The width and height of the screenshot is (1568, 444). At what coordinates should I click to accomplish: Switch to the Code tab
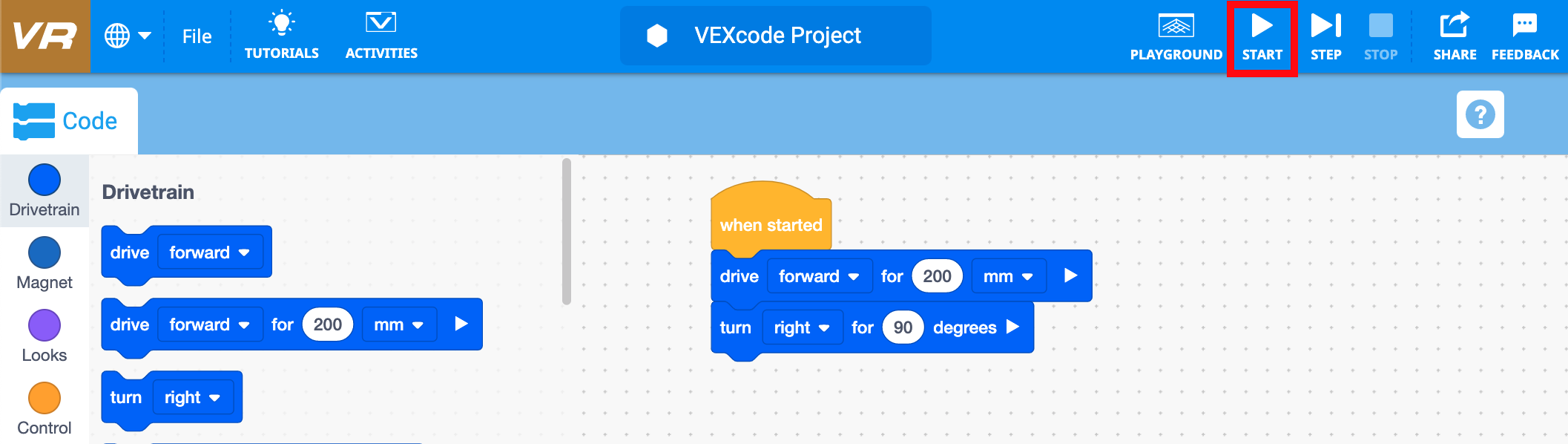pyautogui.click(x=69, y=120)
